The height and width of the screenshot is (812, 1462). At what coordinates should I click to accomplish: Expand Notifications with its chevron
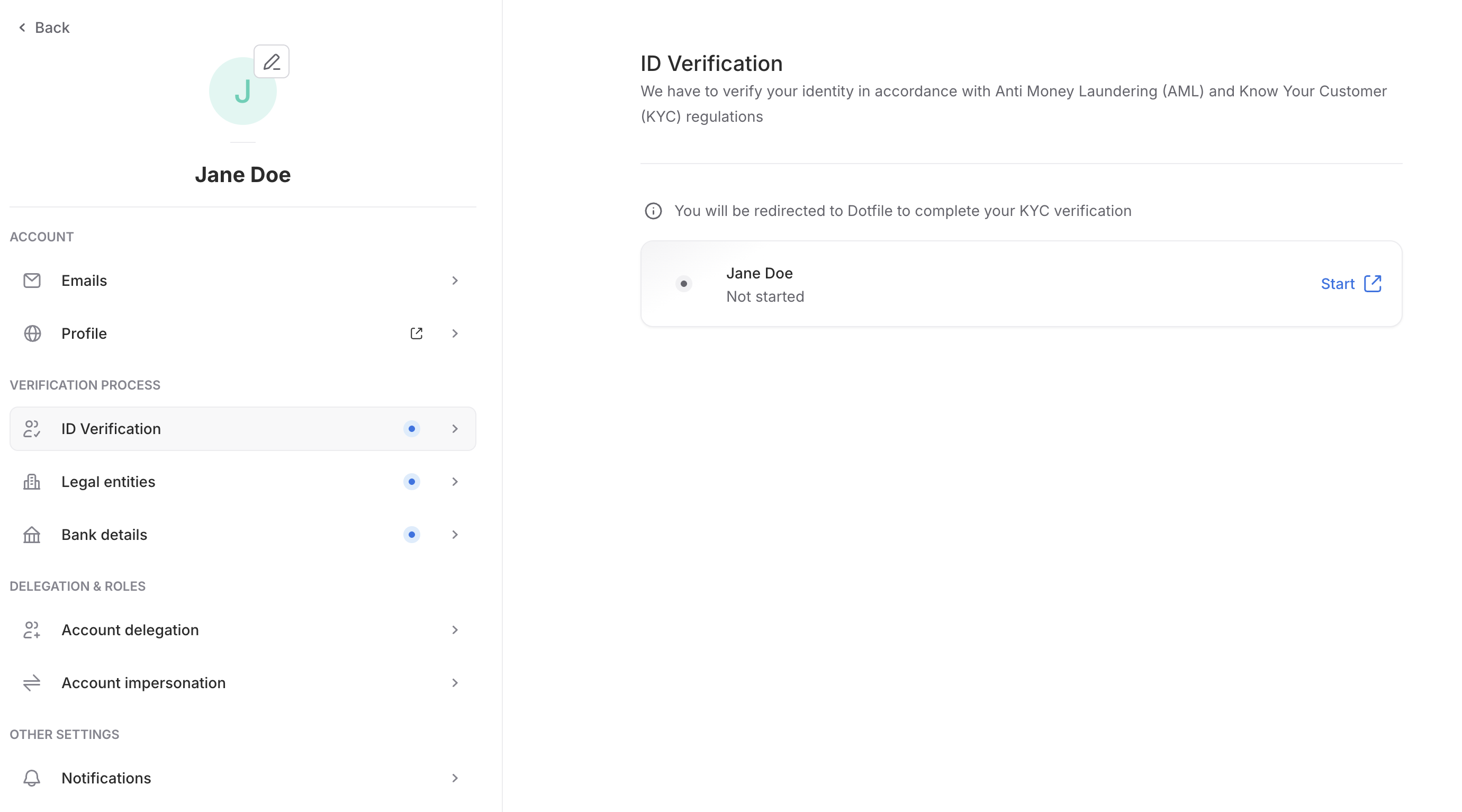(x=455, y=778)
